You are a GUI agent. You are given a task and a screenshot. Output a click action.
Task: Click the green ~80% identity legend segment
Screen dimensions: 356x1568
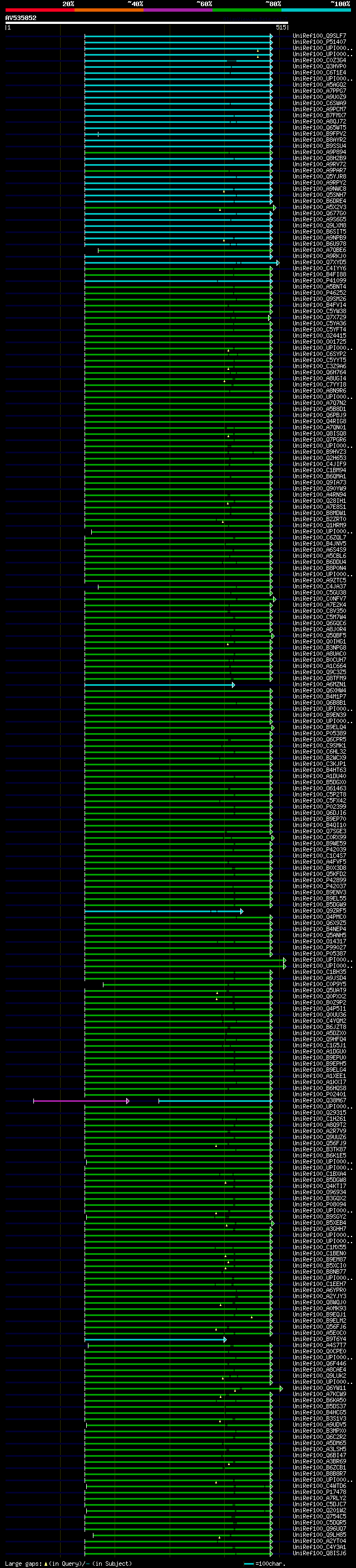point(246,10)
